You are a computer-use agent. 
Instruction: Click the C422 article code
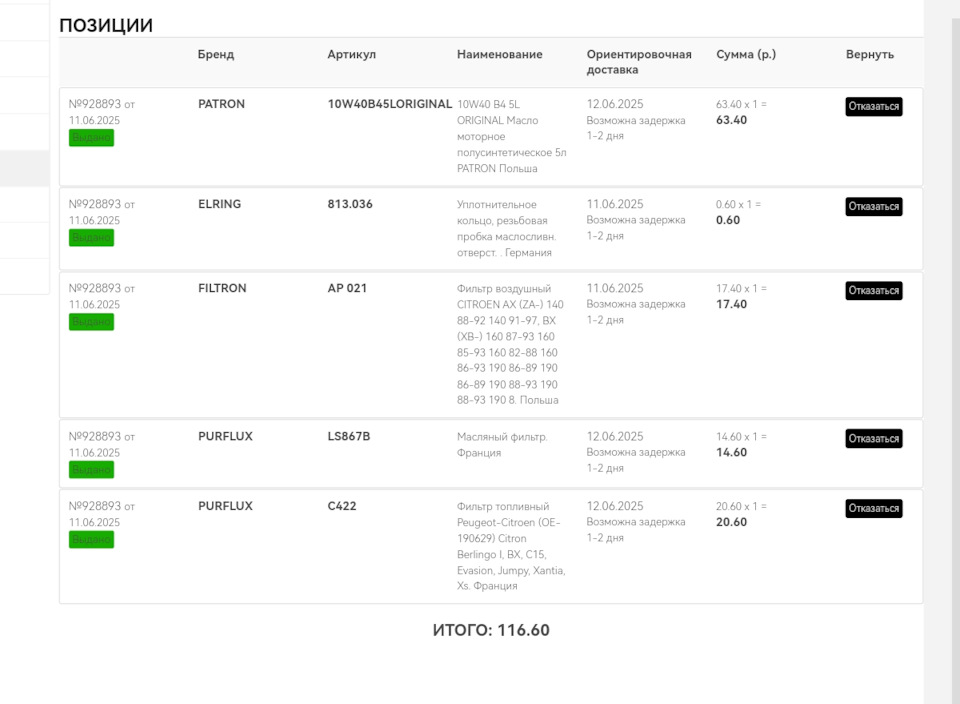(342, 506)
